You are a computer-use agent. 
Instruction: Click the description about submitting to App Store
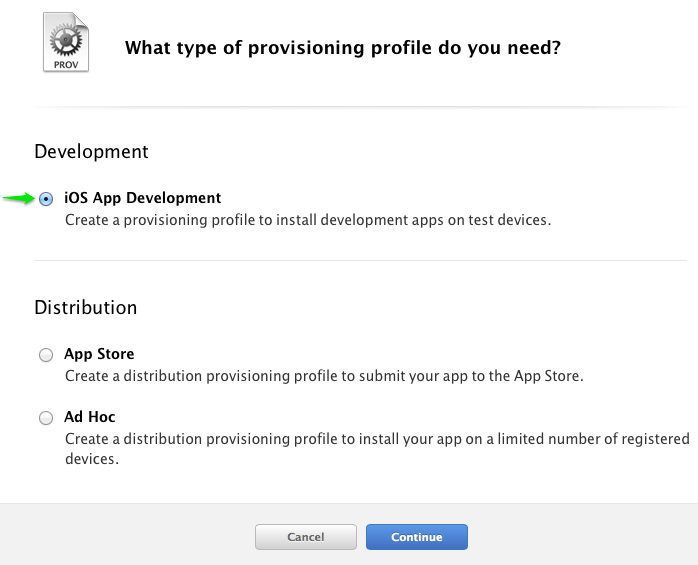324,376
